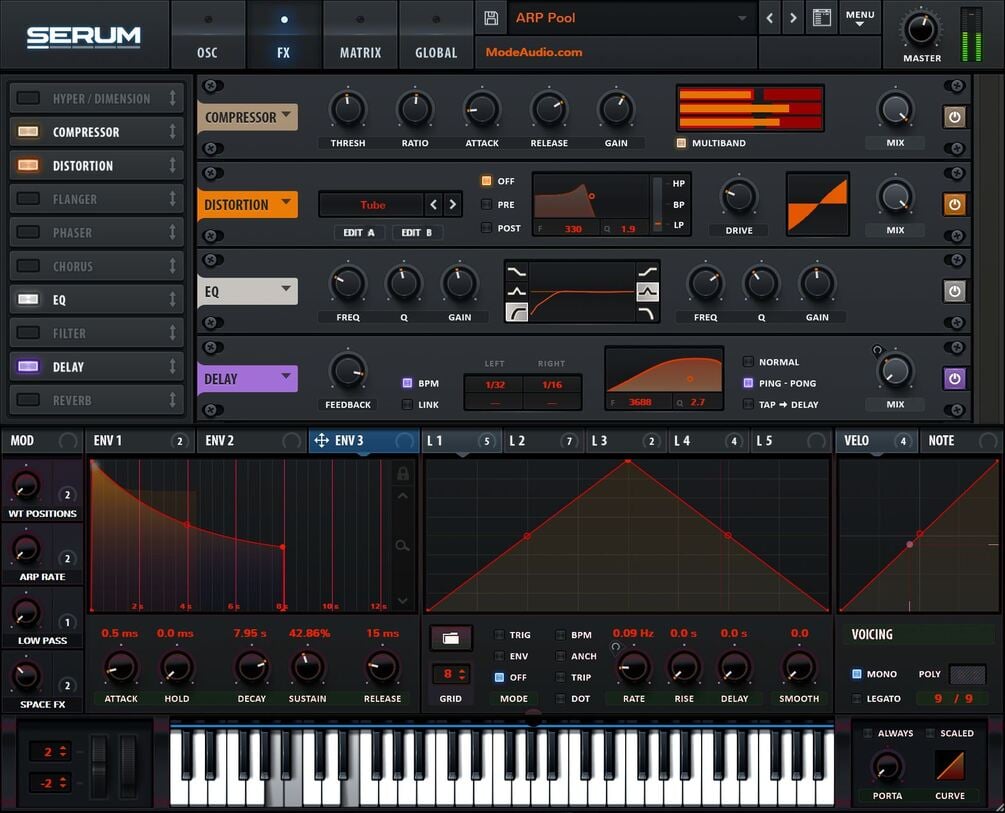The image size is (1005, 813).
Task: Toggle the delay BPM sync checkbox
Action: 407,383
